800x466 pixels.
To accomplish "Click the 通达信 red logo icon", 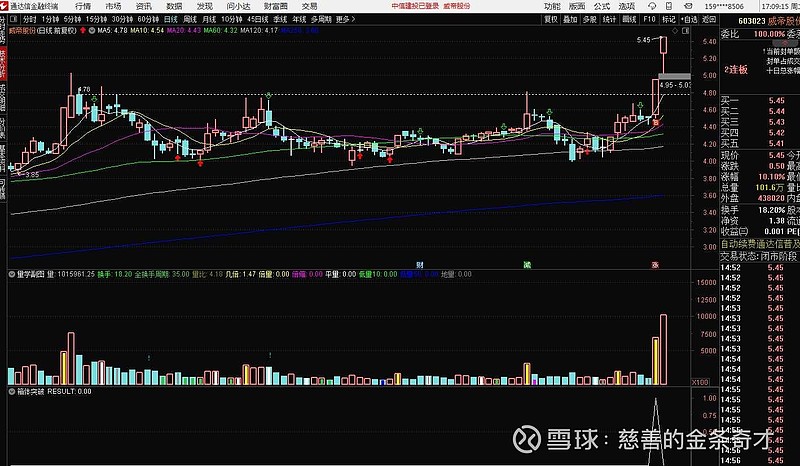I will coord(5,6).
